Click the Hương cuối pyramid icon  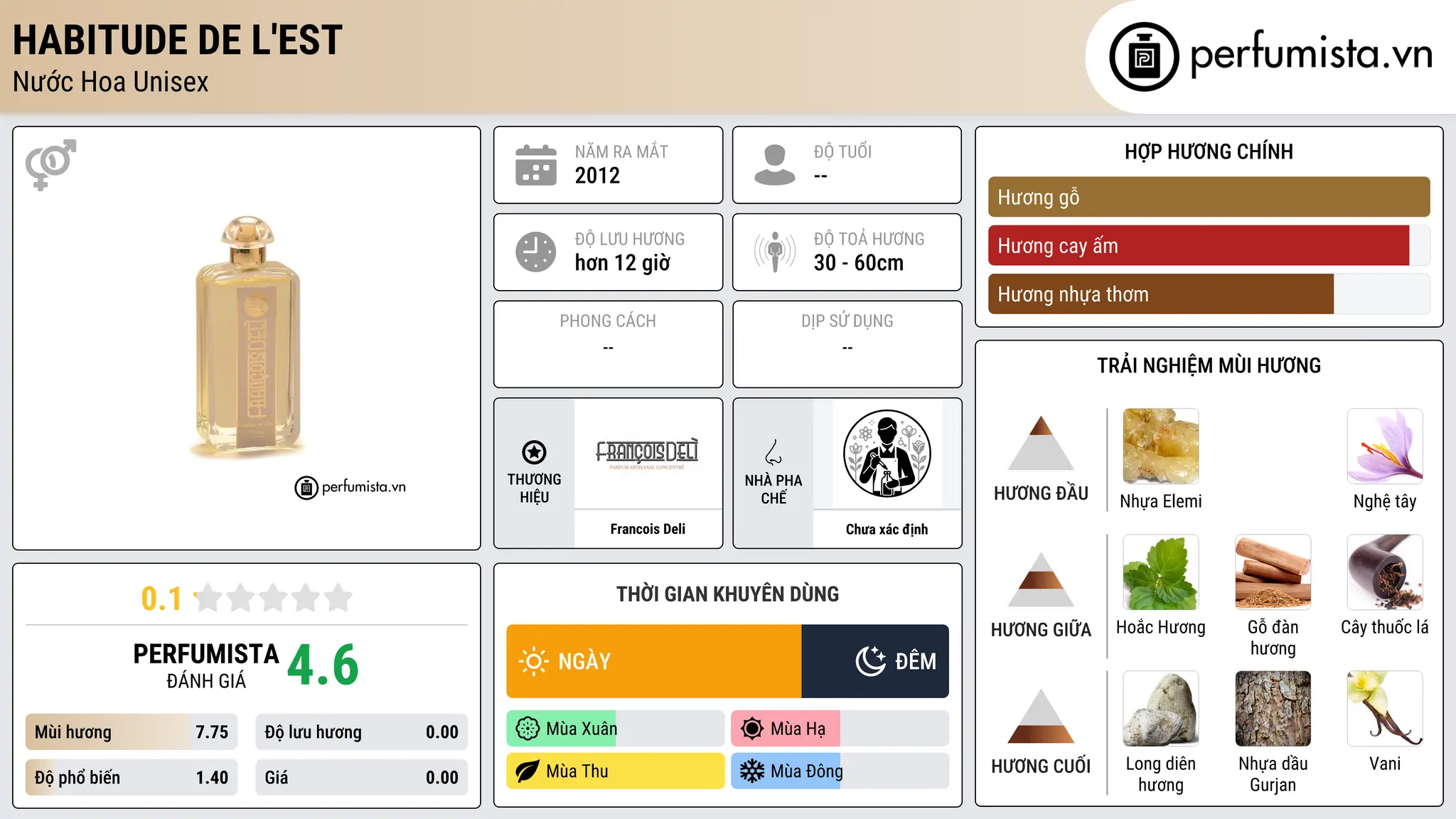point(1041,716)
